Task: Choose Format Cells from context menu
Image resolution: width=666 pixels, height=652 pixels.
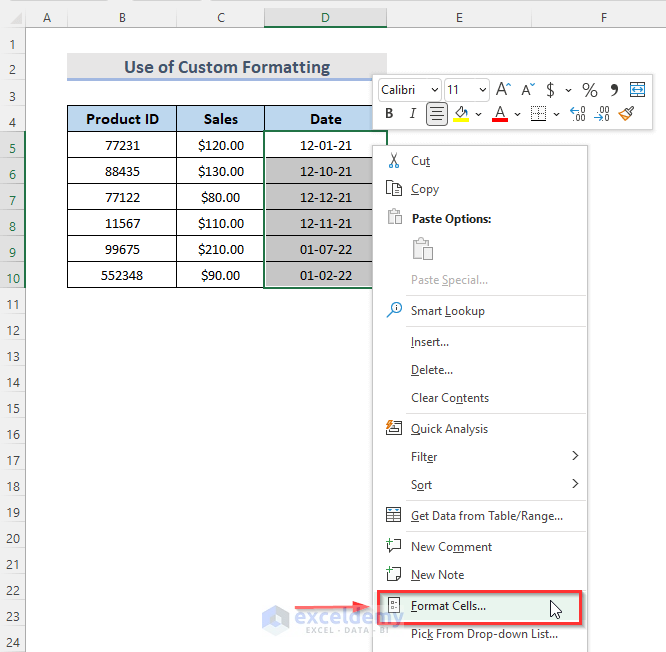Action: coord(448,606)
